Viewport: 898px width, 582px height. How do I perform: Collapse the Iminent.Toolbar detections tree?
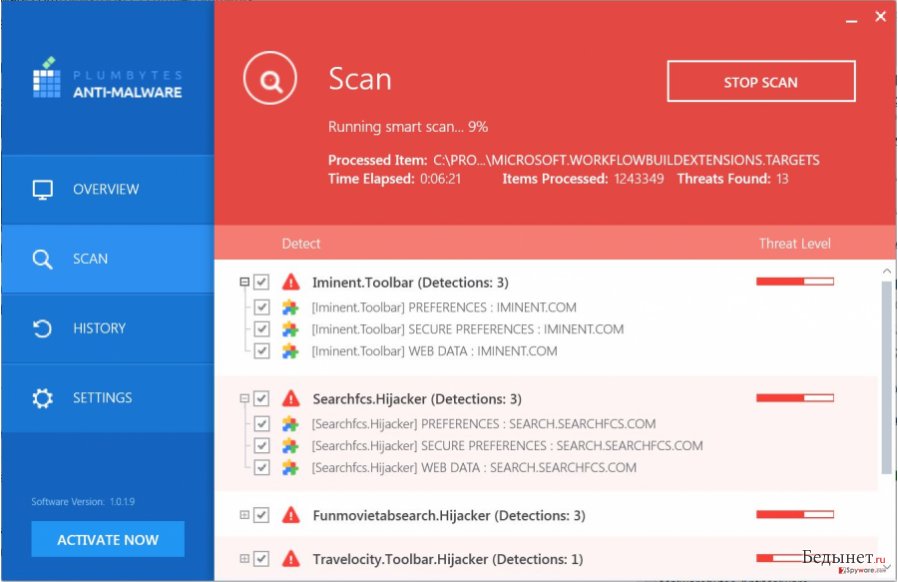(245, 282)
